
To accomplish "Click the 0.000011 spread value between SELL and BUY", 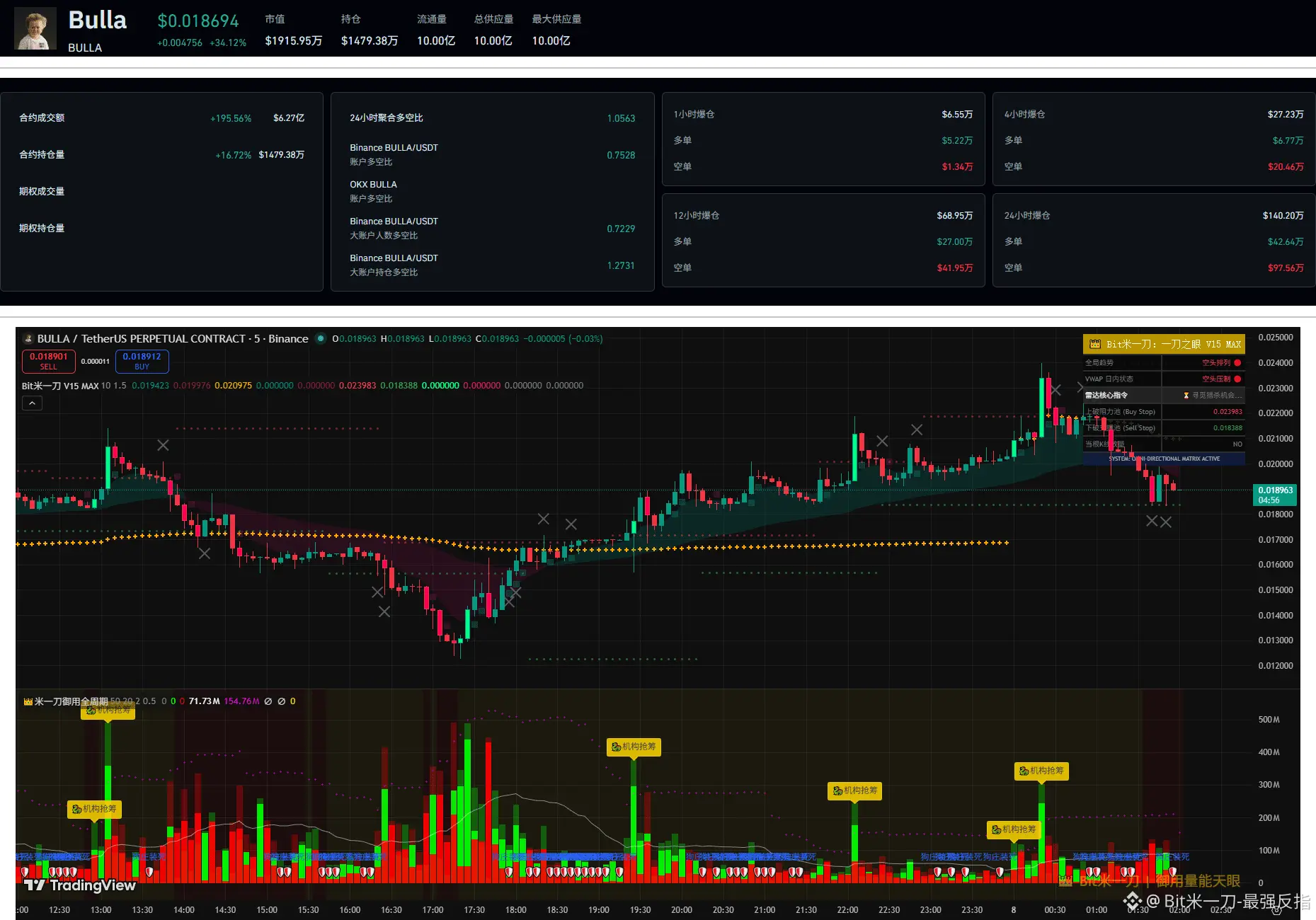I will [95, 362].
